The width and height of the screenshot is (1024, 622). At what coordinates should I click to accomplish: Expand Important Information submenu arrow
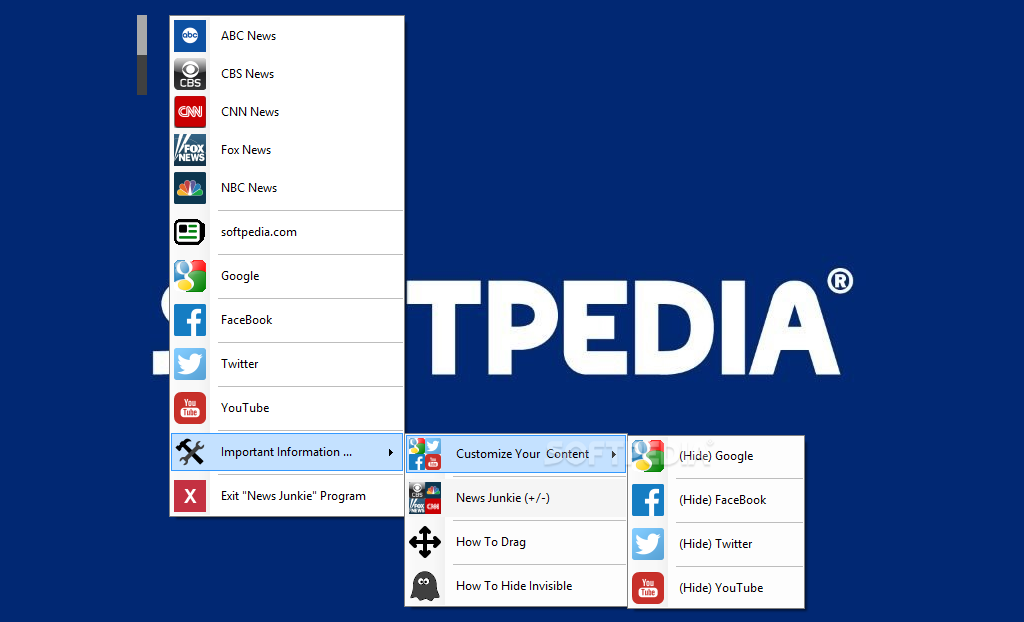[391, 452]
